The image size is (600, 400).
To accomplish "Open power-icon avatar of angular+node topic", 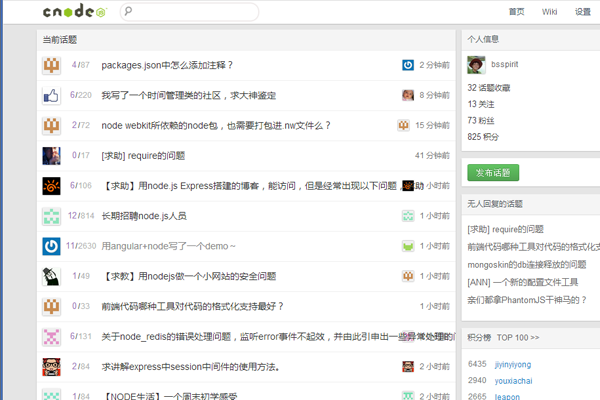I will 51,246.
